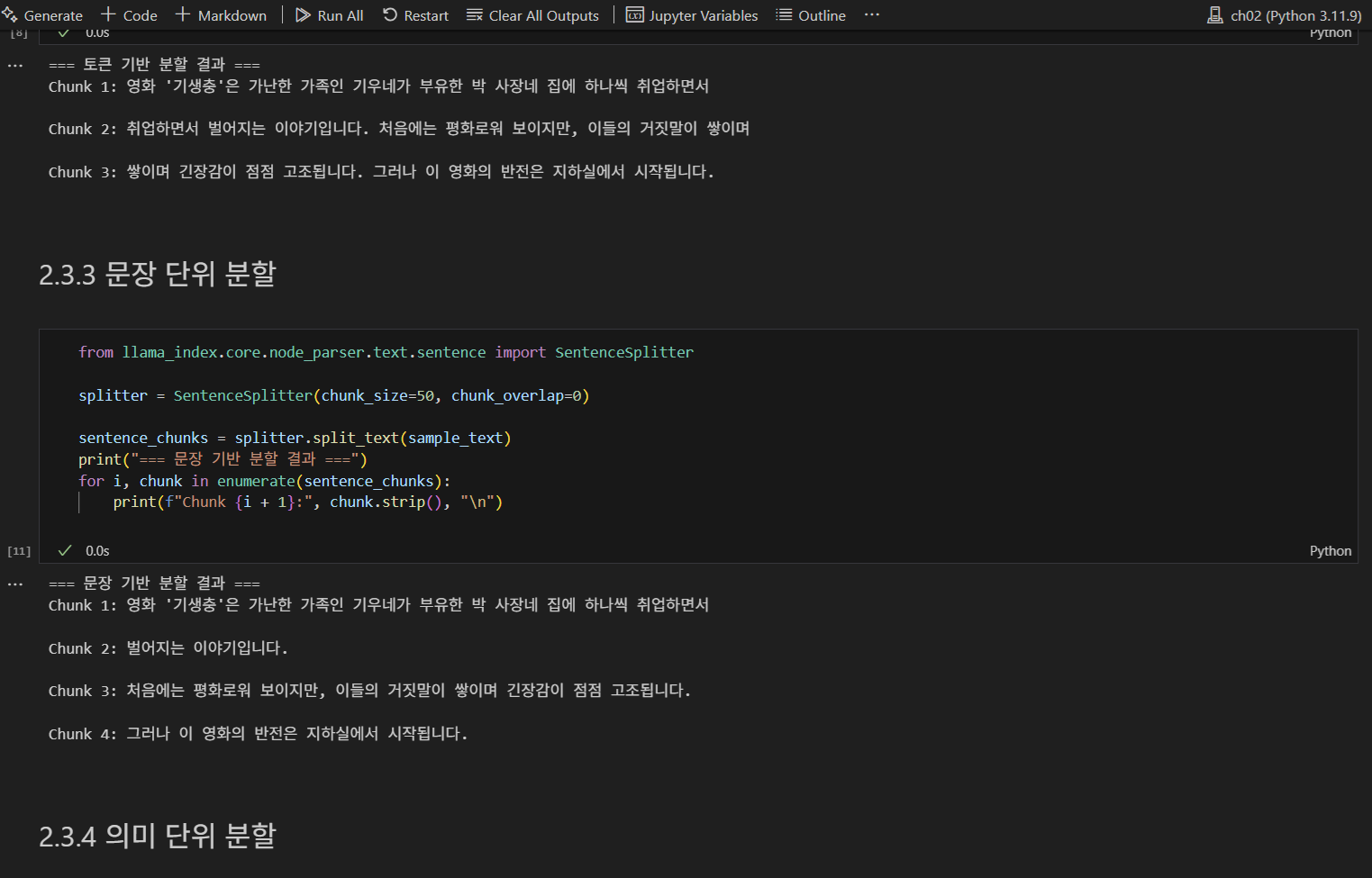Run All notebook cells
The width and height of the screenshot is (1372, 878).
(x=330, y=15)
